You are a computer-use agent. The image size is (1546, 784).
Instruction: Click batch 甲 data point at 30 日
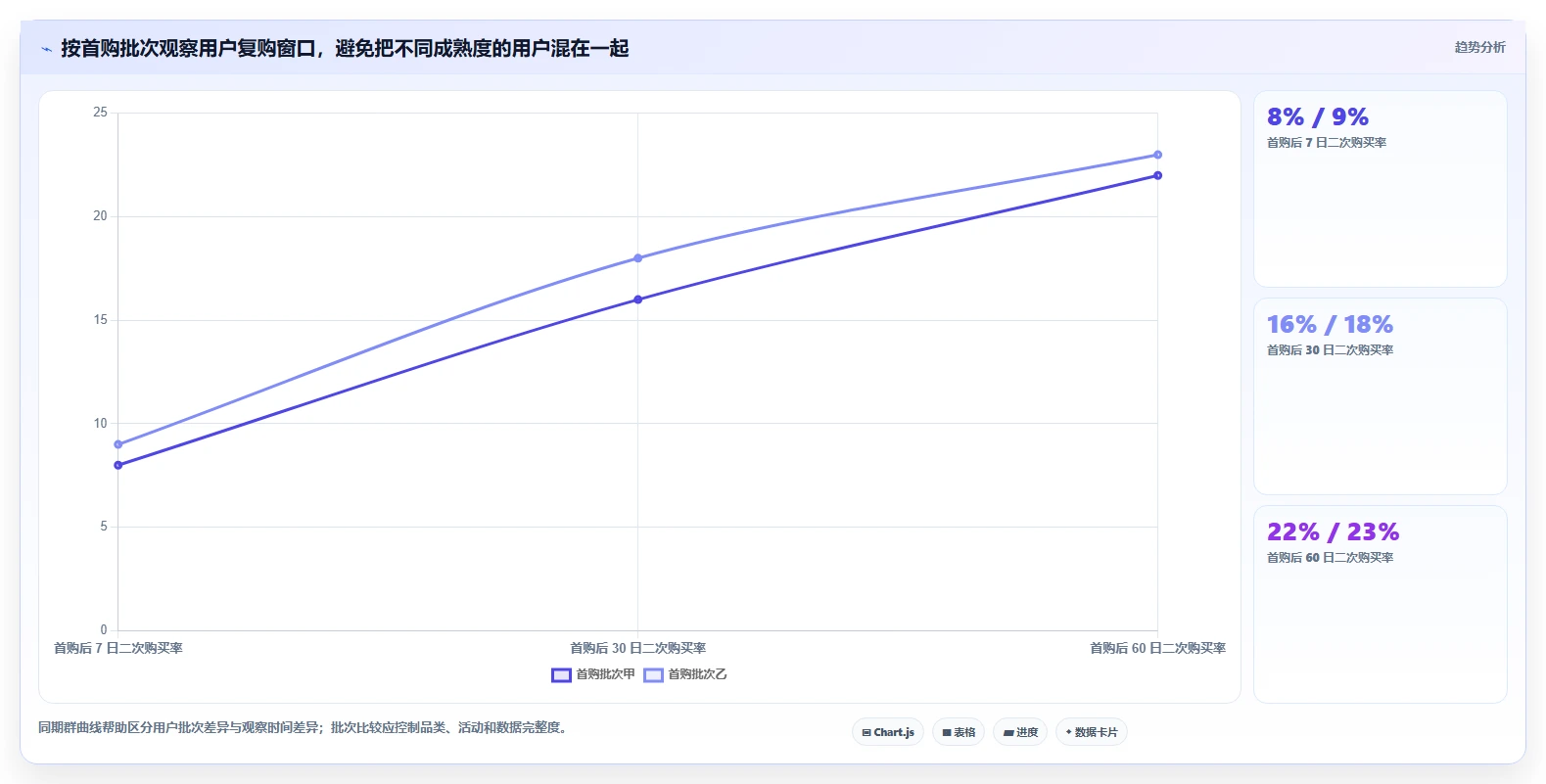[638, 300]
